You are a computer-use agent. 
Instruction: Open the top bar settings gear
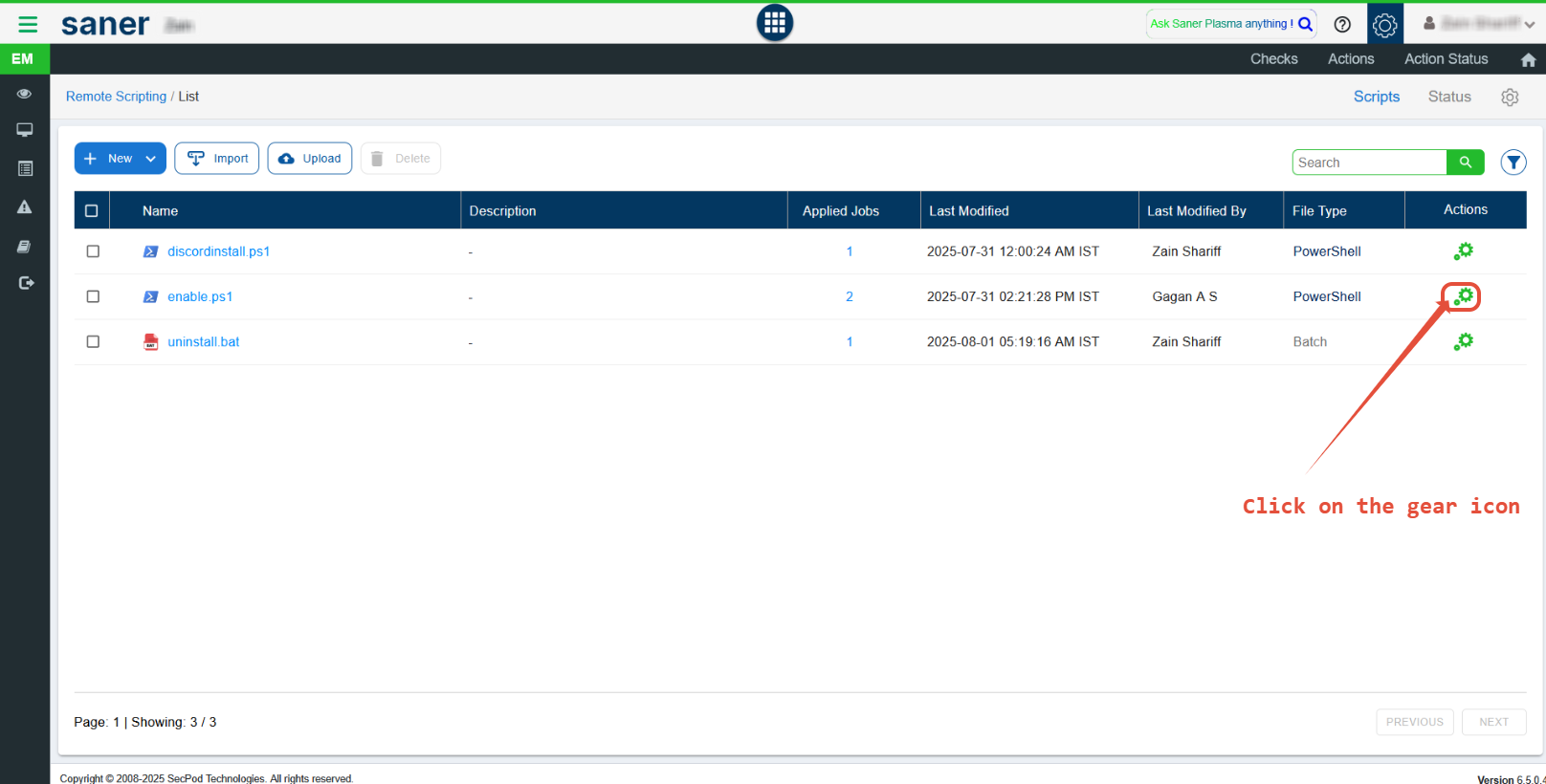(1385, 24)
